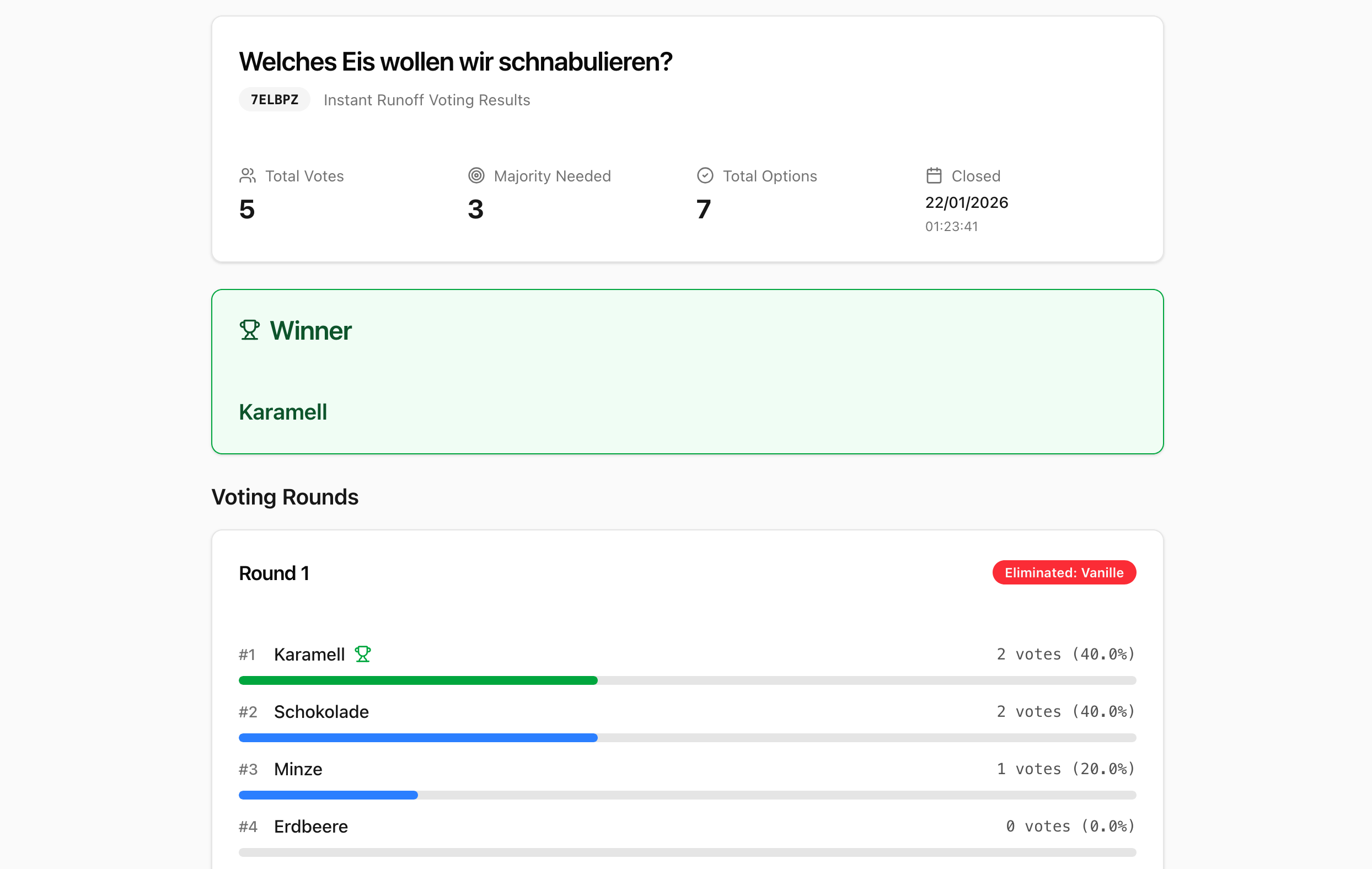The image size is (1372, 869).
Task: Click the Karamell winner name in green box
Action: coord(282,412)
